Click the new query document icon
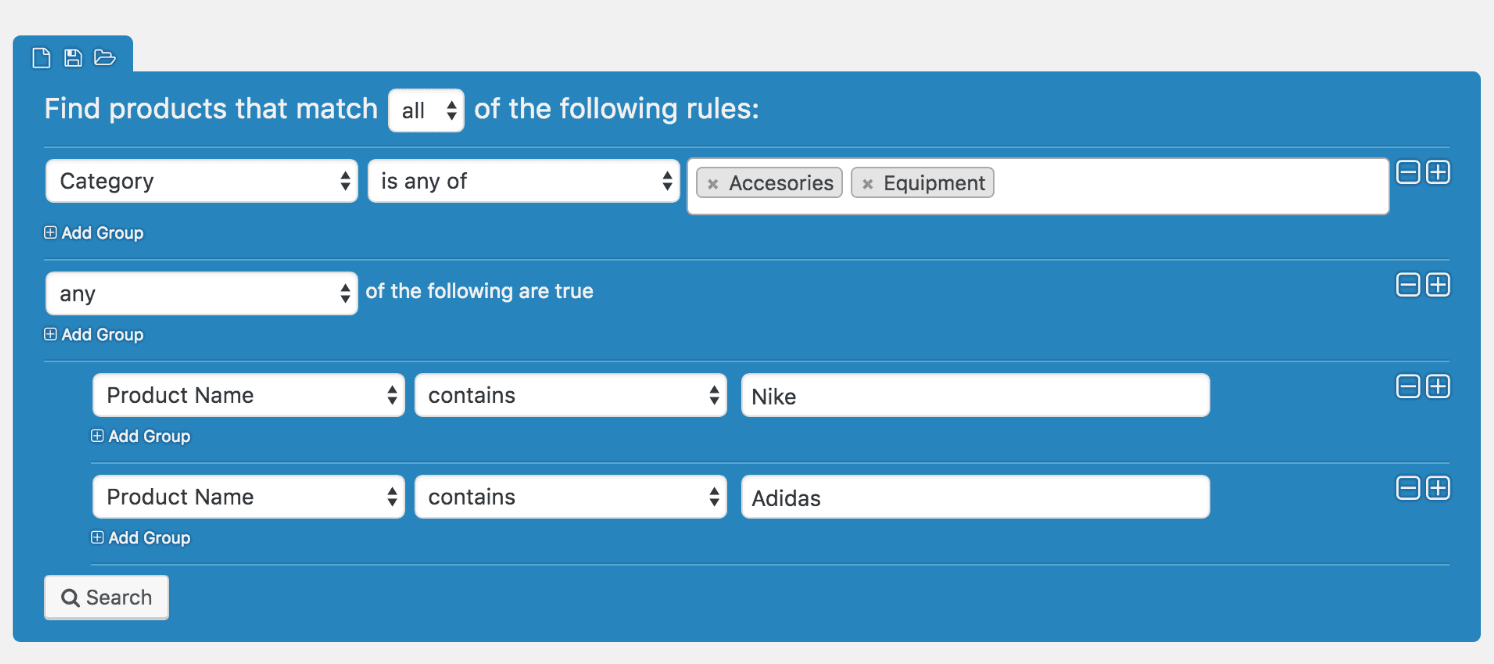The height and width of the screenshot is (664, 1494). pos(41,58)
